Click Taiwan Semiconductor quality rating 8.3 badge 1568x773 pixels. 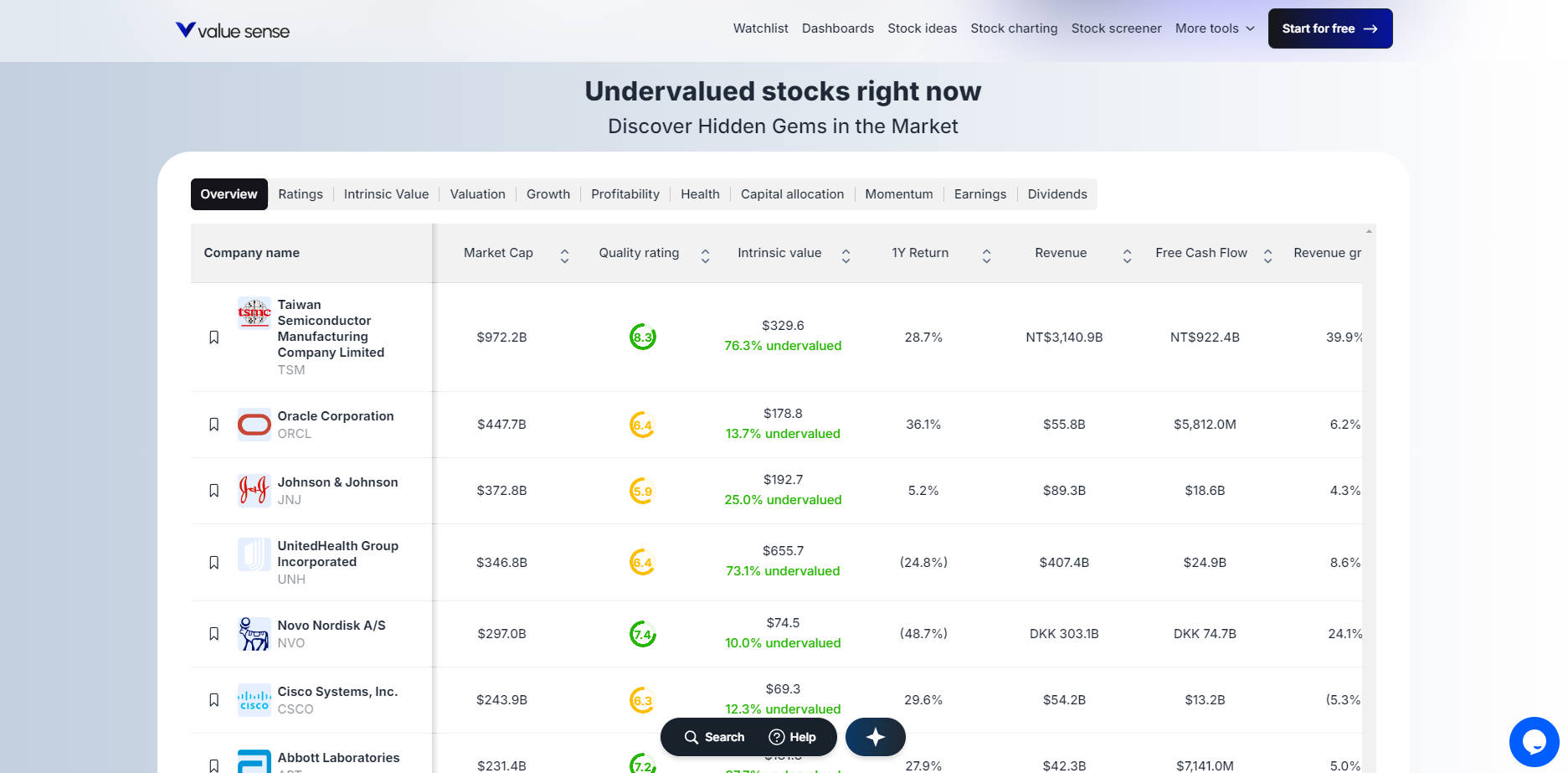click(642, 338)
